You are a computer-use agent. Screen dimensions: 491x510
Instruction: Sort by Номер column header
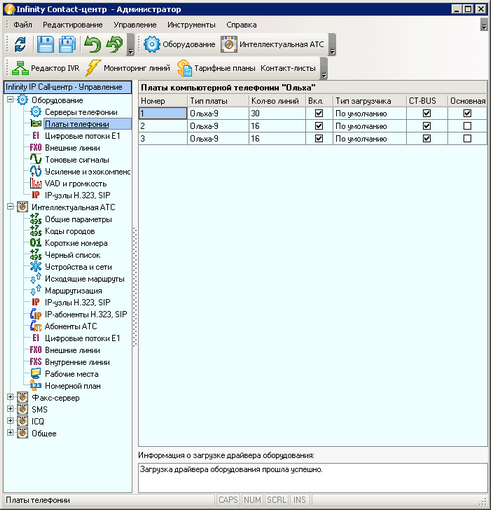[163, 101]
